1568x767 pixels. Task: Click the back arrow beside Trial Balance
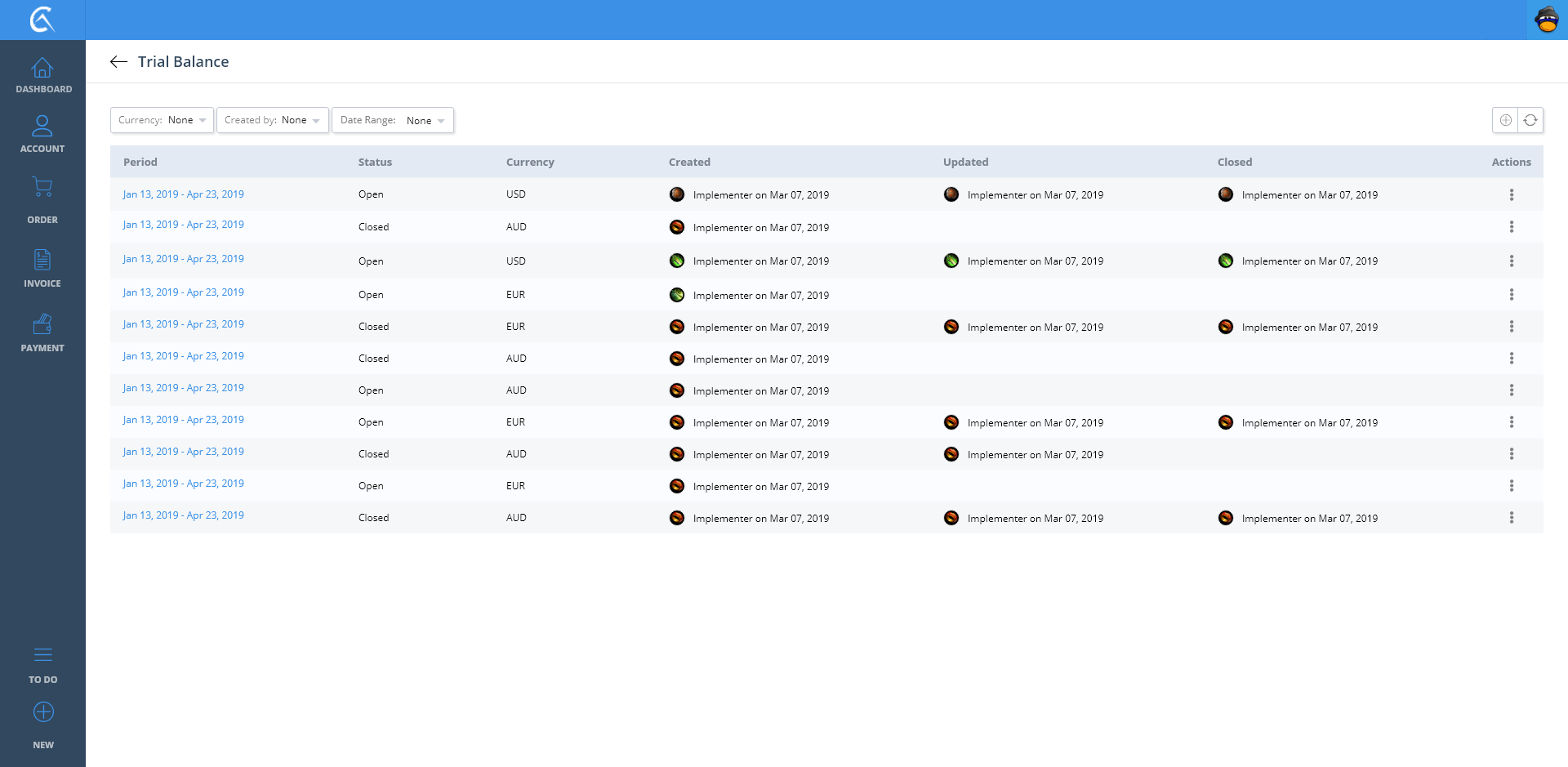pos(119,62)
